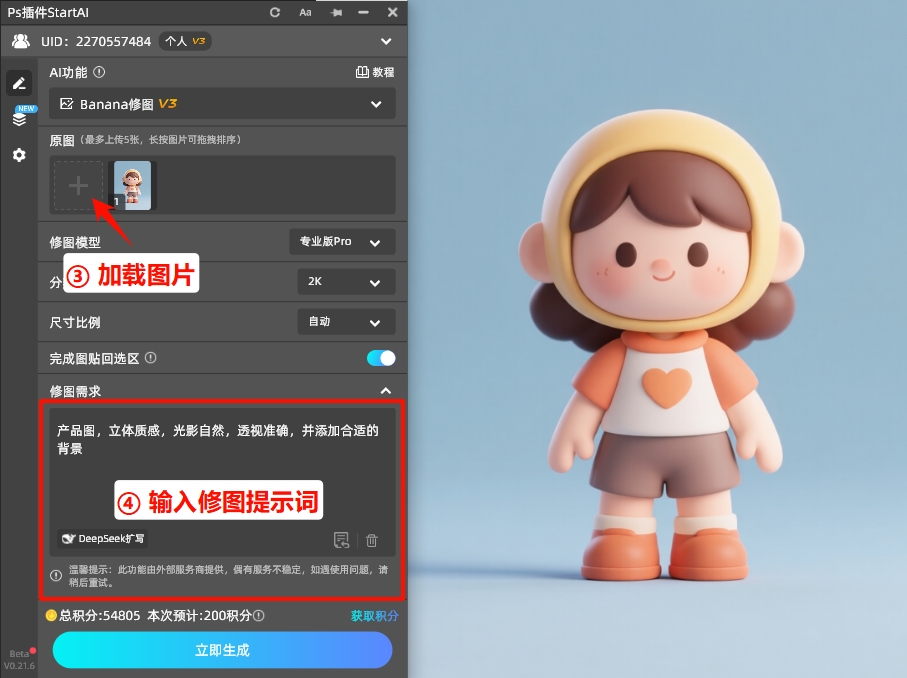Open the 自动 aspect ratio dropdown
The image size is (907, 678).
click(345, 322)
